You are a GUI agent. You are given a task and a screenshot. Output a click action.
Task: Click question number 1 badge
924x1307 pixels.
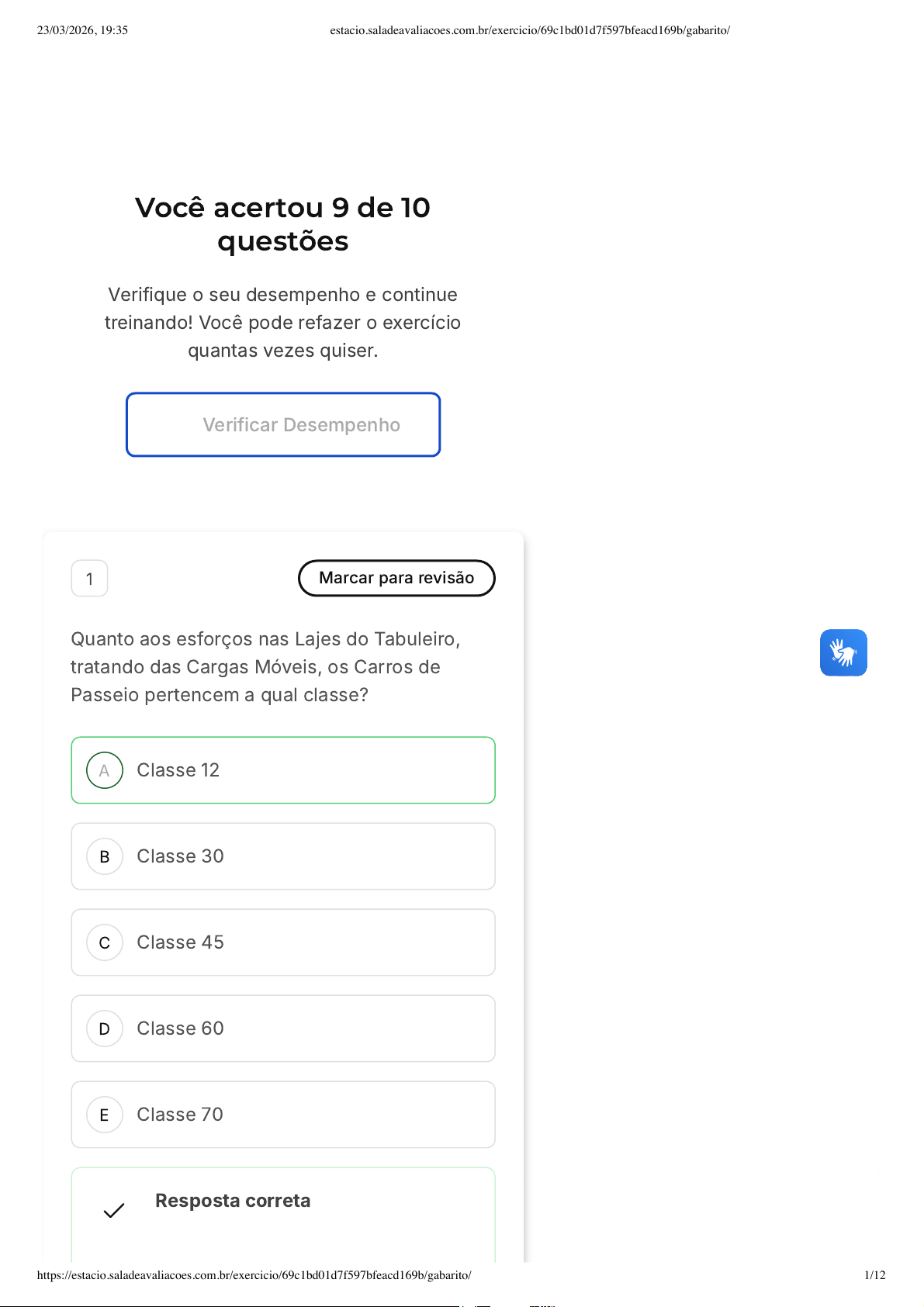89,579
